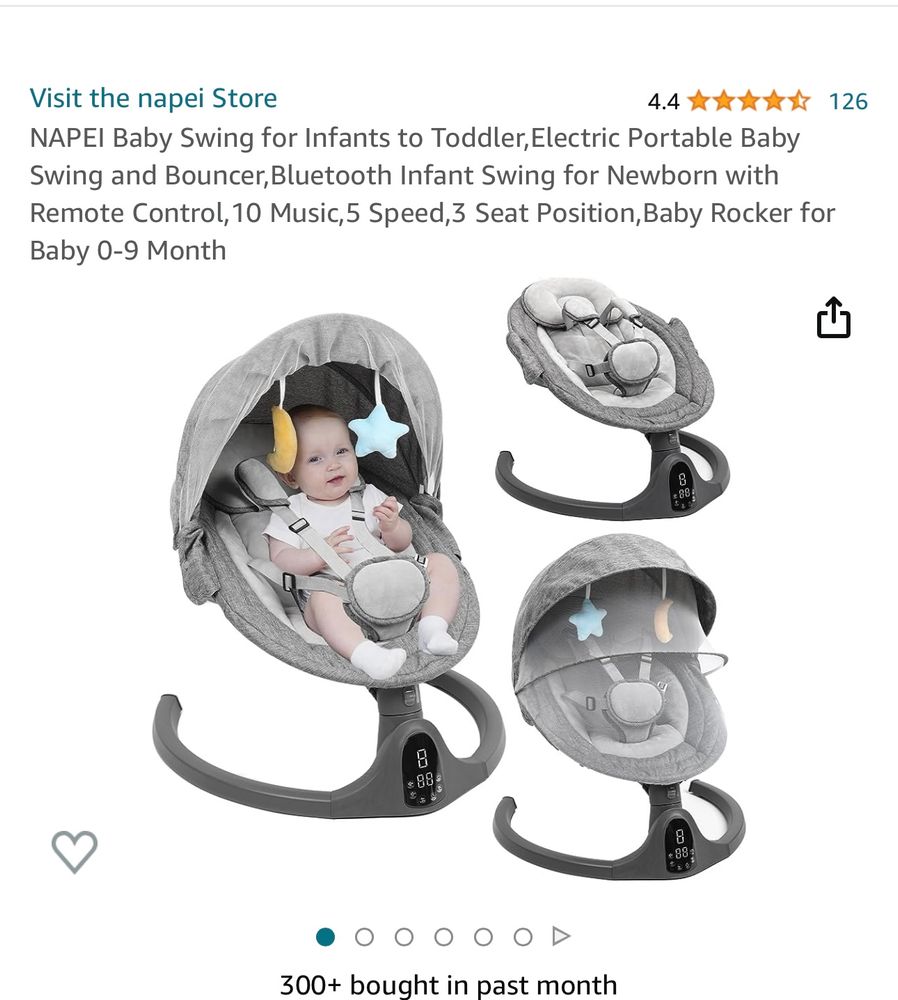
Task: Tap the yellow moon toy in main image
Action: [x=283, y=439]
